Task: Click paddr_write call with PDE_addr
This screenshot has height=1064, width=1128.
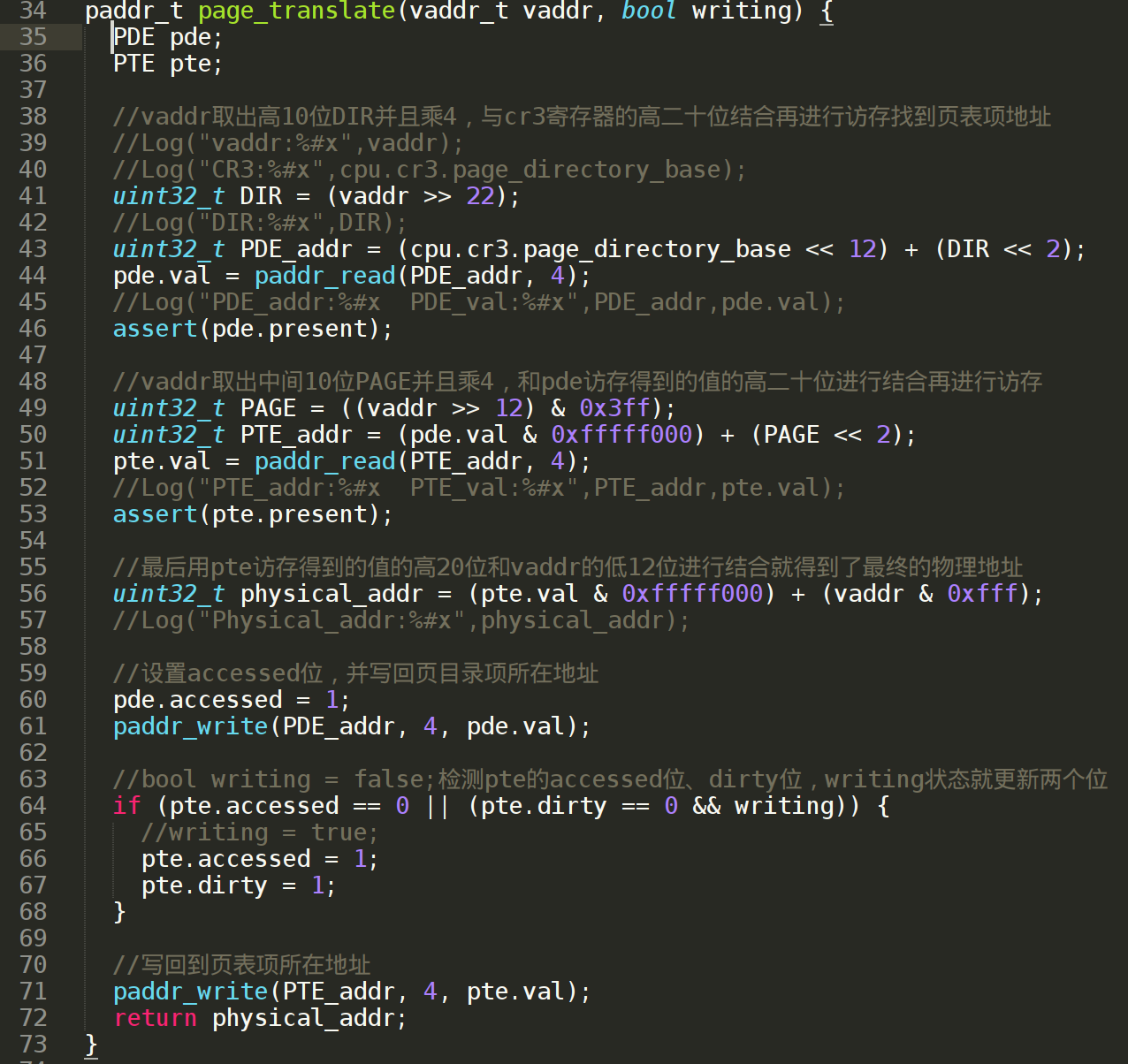Action: (352, 726)
